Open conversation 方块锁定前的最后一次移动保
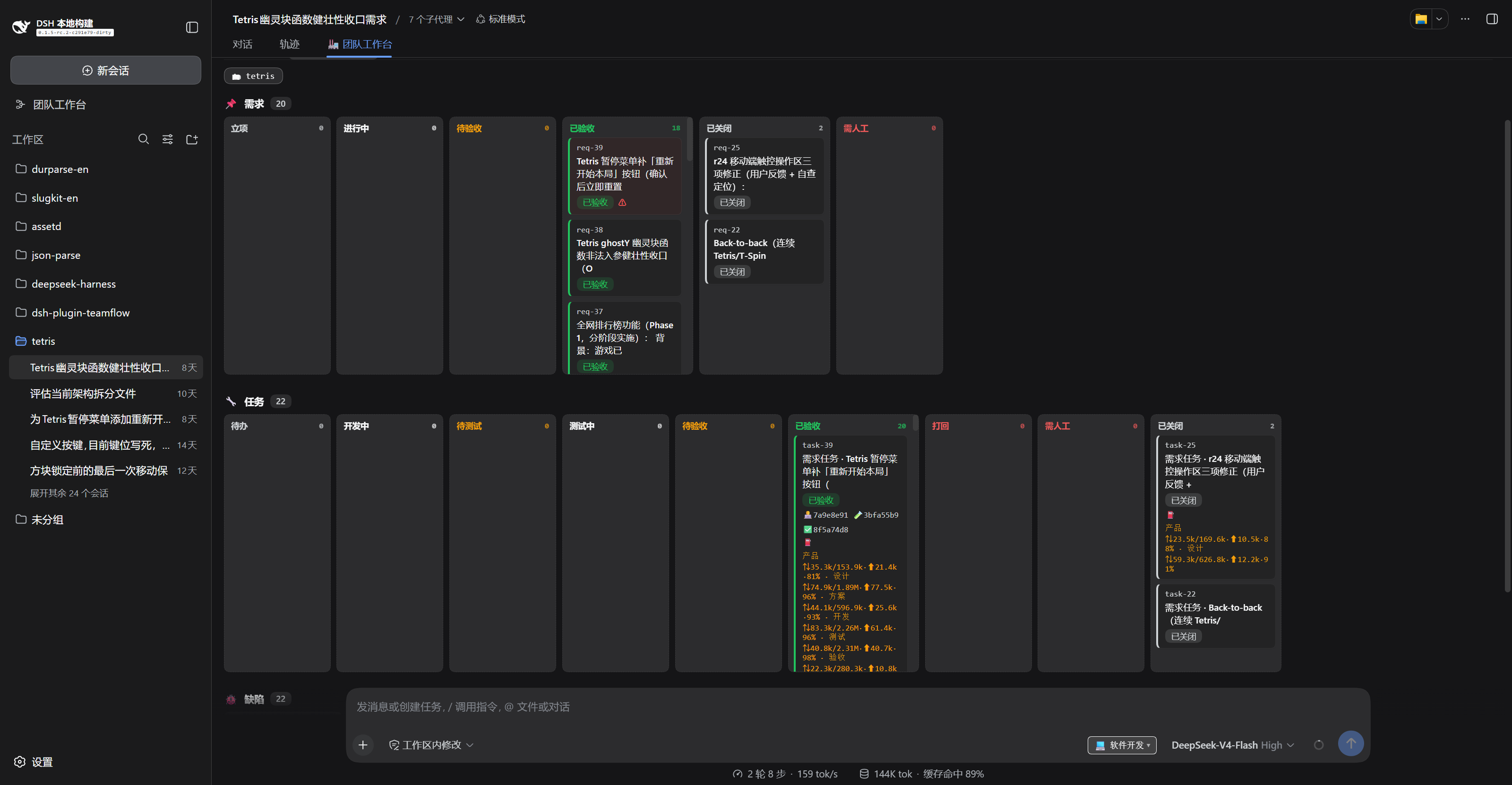This screenshot has height=785, width=1512. [x=106, y=470]
